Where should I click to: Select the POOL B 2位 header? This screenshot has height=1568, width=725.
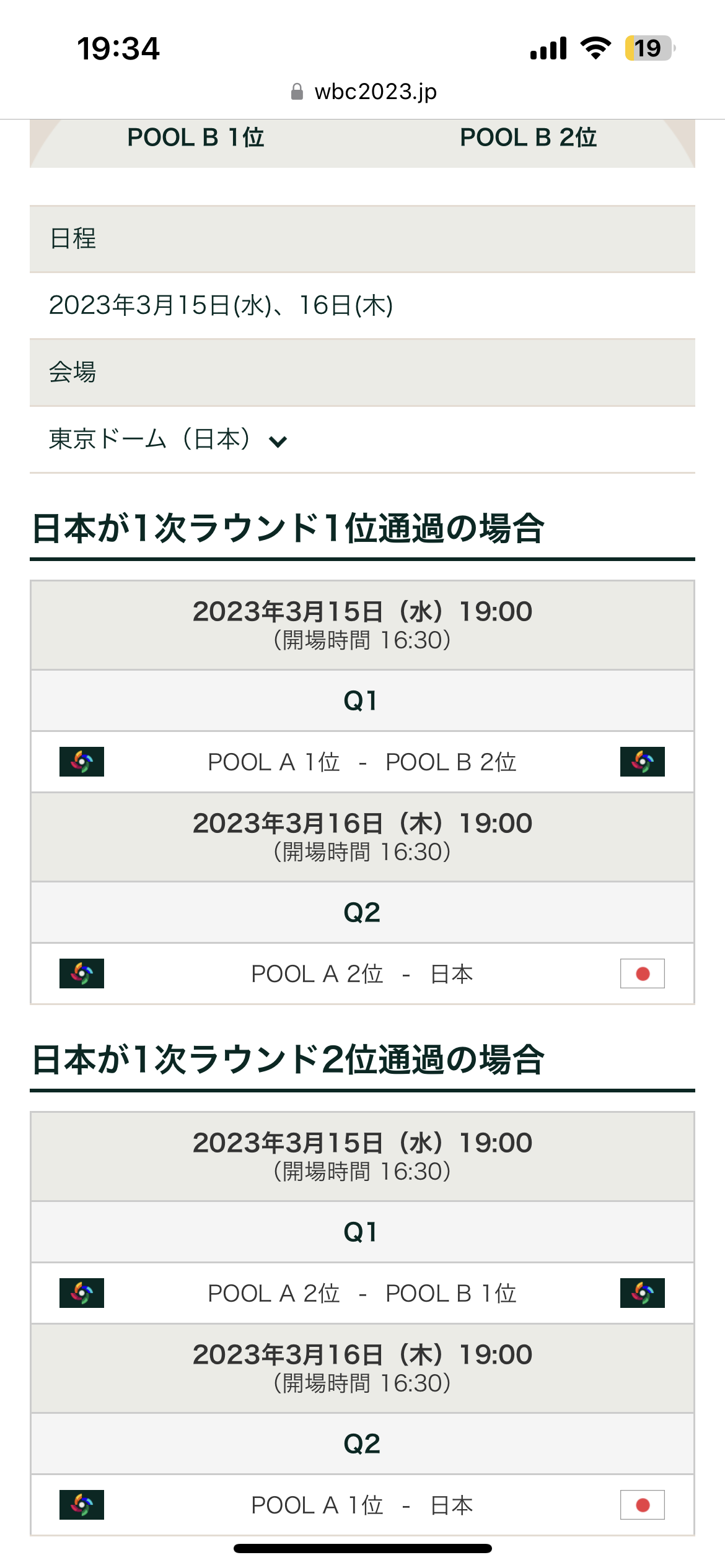529,137
